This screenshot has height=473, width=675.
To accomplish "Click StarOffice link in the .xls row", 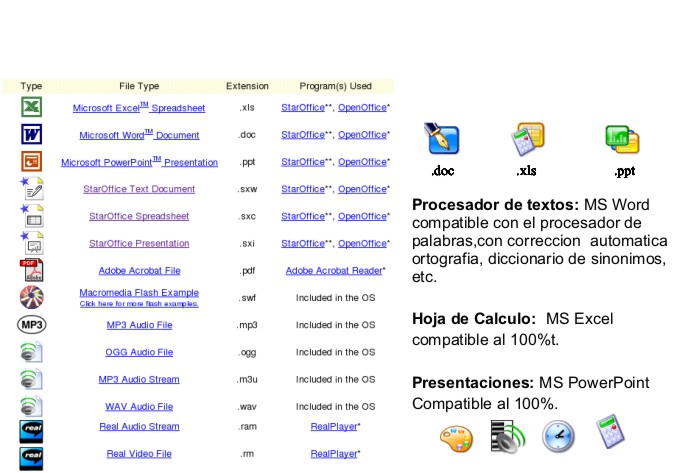I will click(x=303, y=107).
